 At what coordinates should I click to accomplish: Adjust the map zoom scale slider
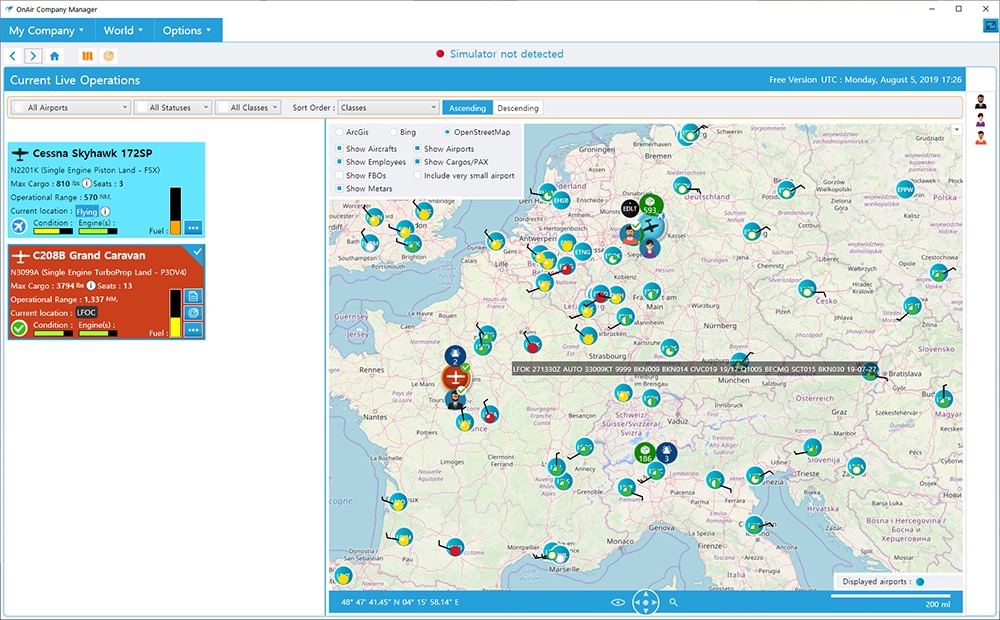tap(890, 596)
